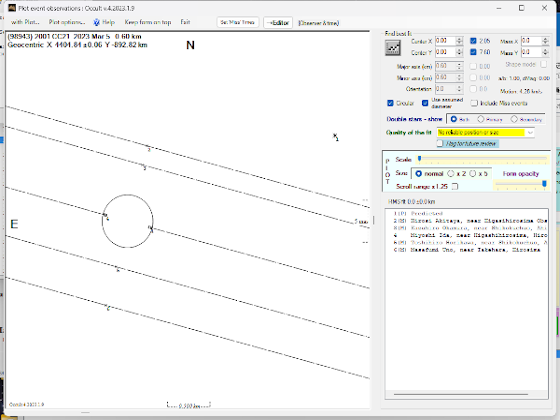The height and width of the screenshot is (420, 560).
Task: Open the Plot options... menu
Action: [x=67, y=22]
